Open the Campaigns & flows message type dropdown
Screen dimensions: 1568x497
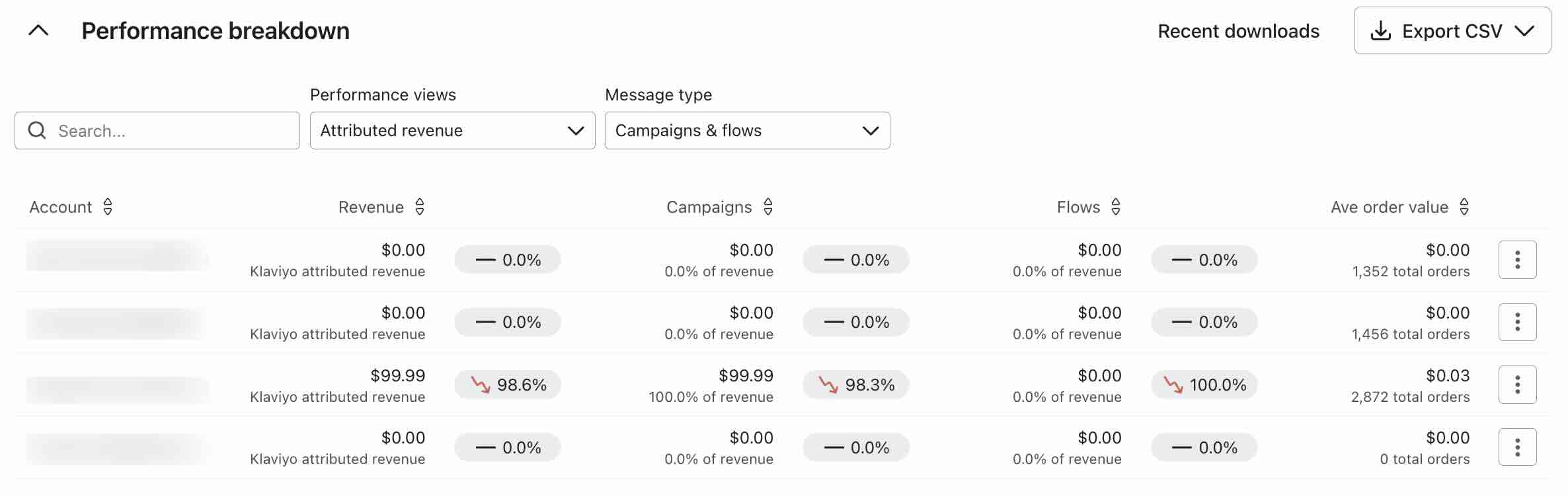click(x=747, y=130)
